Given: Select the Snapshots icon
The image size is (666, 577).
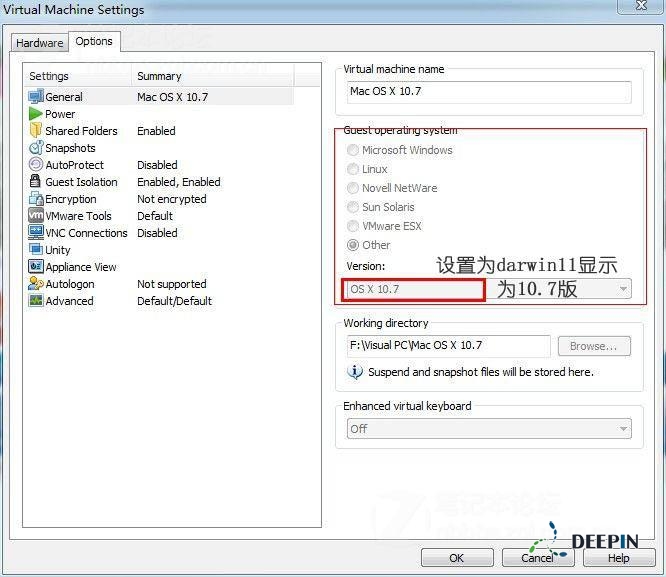Looking at the screenshot, I should point(36,148).
